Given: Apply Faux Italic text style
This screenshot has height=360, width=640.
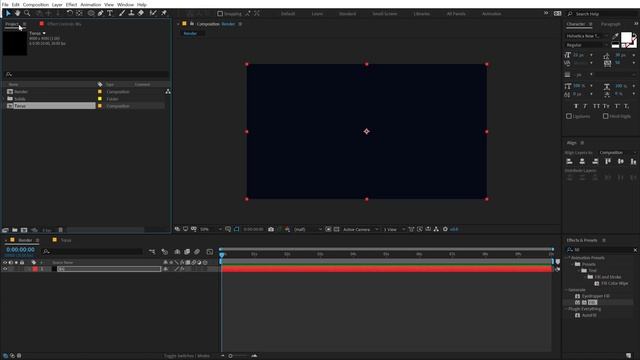Looking at the screenshot, I should click(x=585, y=106).
